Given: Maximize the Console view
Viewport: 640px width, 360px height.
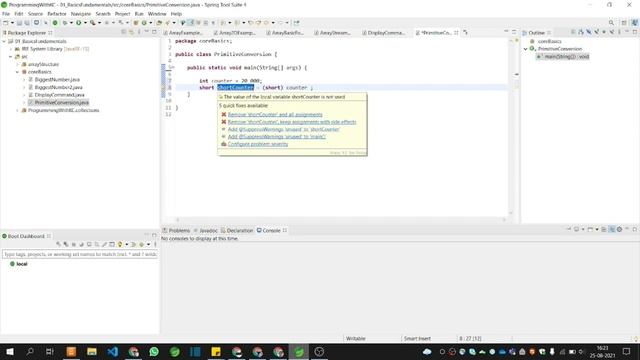Looking at the screenshot, I should click(x=635, y=229).
